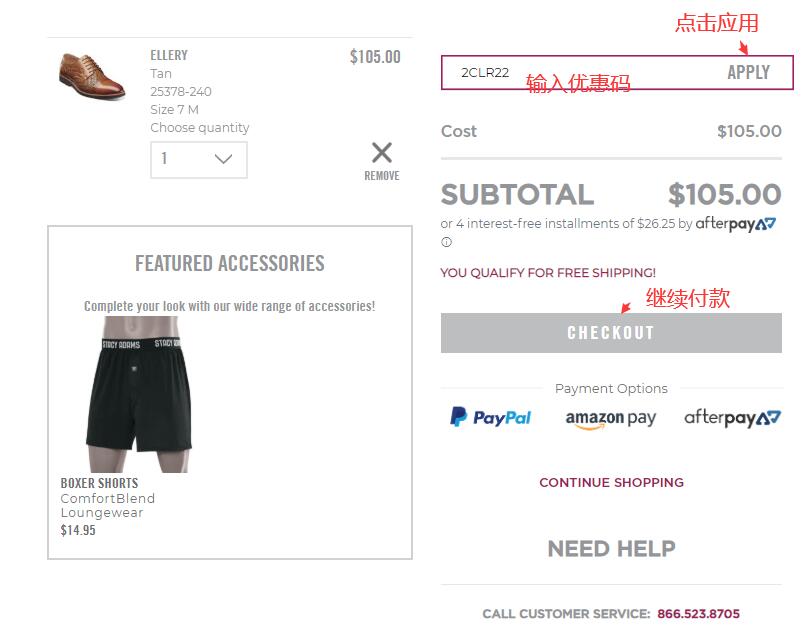Screen dimensions: 812x633
Task: Open the ELLERY product title link
Action: pyautogui.click(x=169, y=55)
